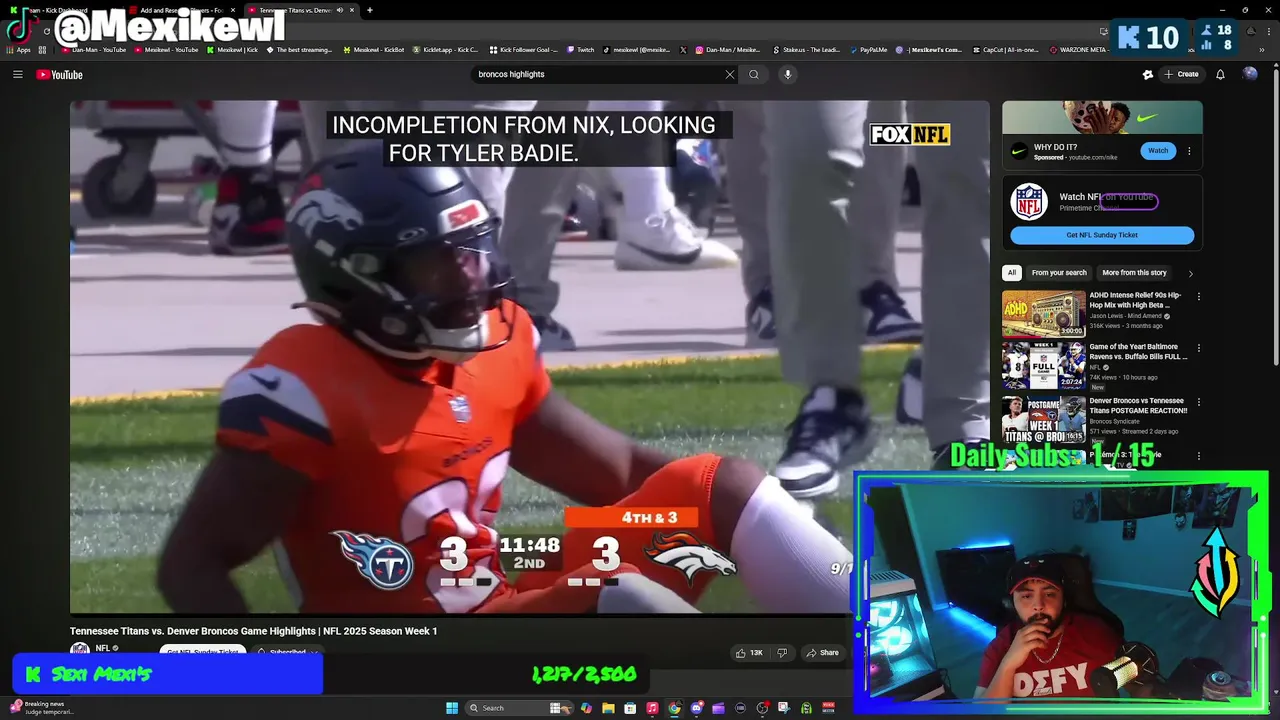Open the 'PayPal.Me' bookmark
Viewport: 1280px width, 720px height.
[x=868, y=49]
